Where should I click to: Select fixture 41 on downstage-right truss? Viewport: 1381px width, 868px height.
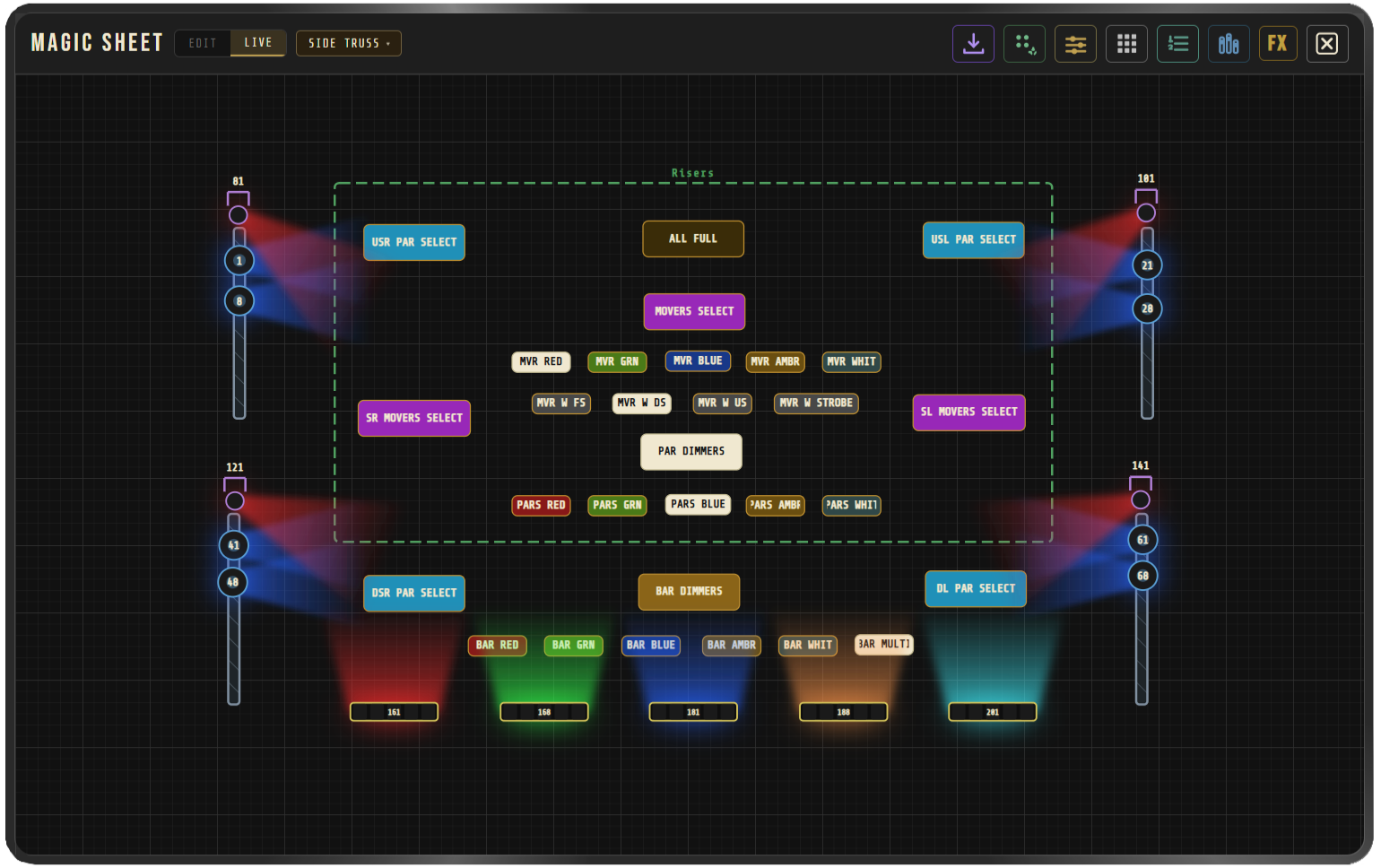coord(233,545)
